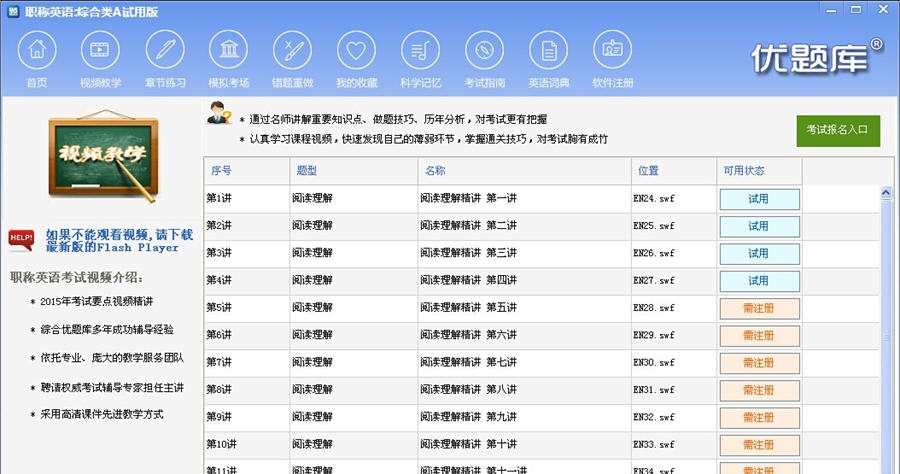Open the Flash Player download link
Screen dimensions: 900x474
pyautogui.click(x=119, y=241)
